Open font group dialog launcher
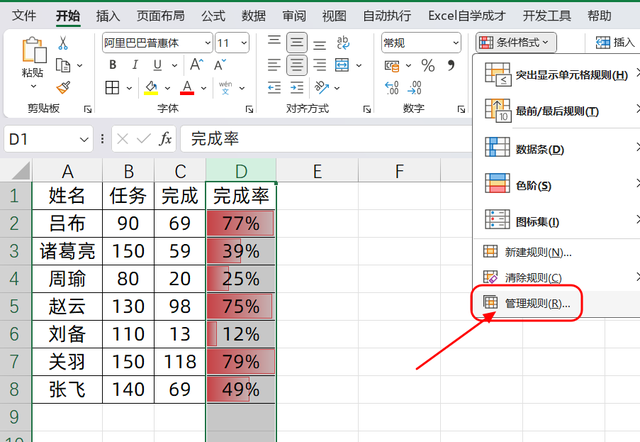This screenshot has width=640, height=442. [x=249, y=109]
